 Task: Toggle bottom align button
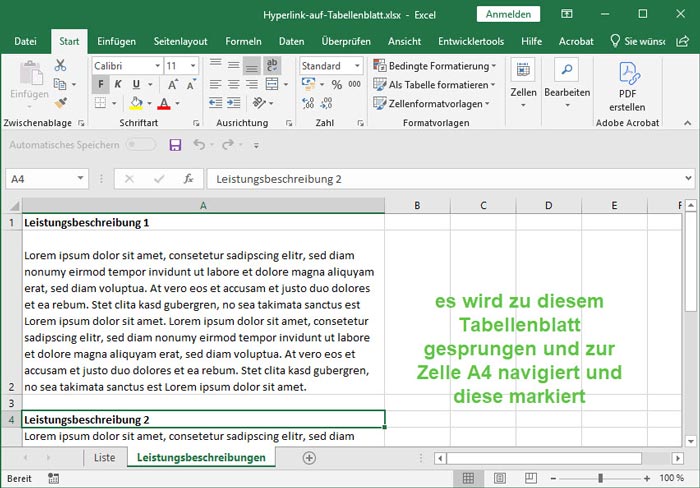click(x=252, y=67)
